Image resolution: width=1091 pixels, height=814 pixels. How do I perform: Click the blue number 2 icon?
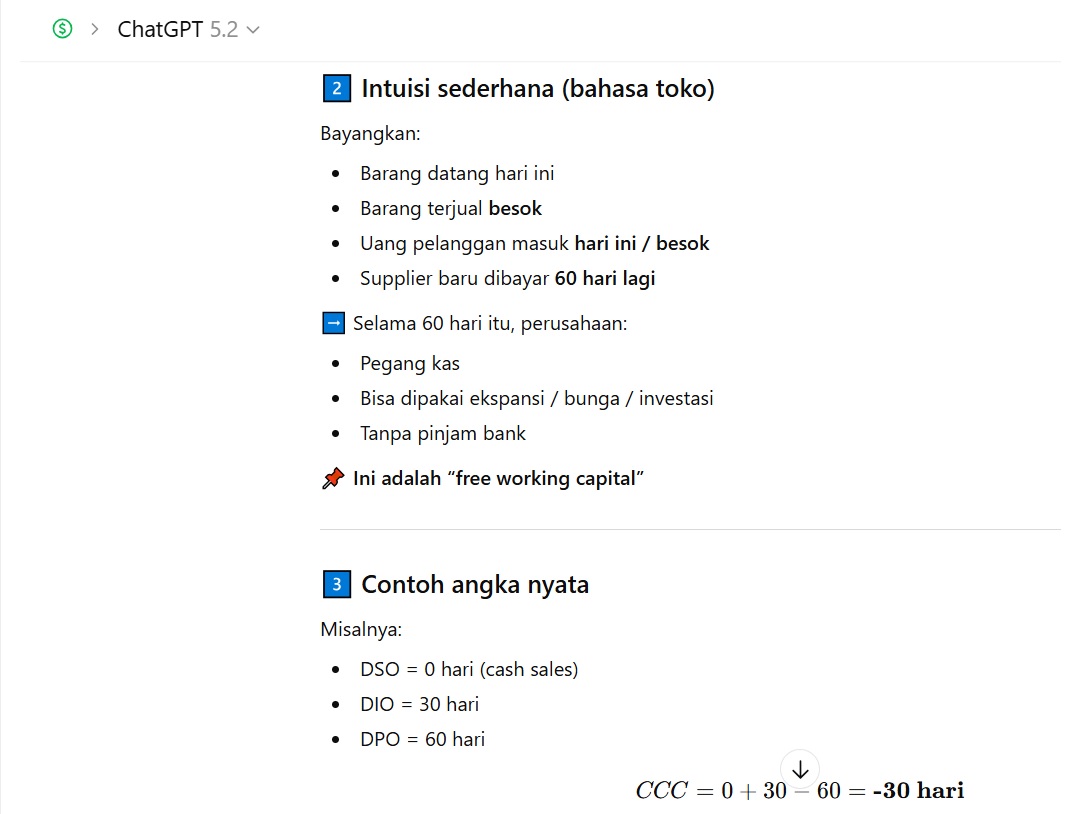pos(337,89)
